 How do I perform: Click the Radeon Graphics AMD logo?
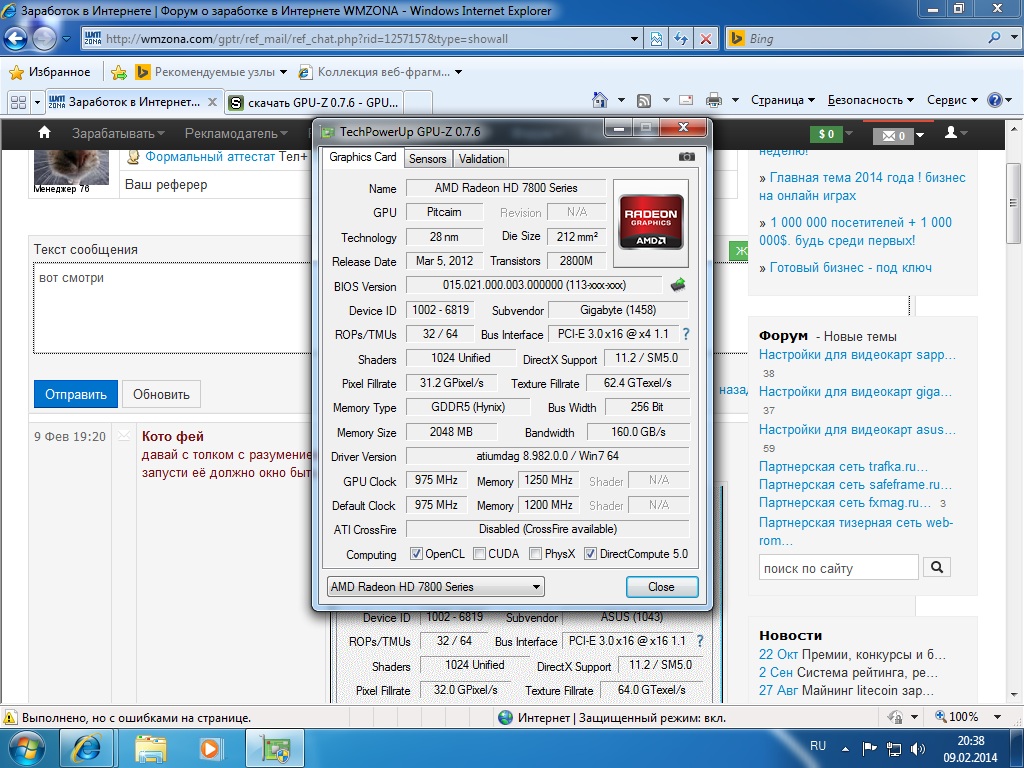[x=650, y=223]
